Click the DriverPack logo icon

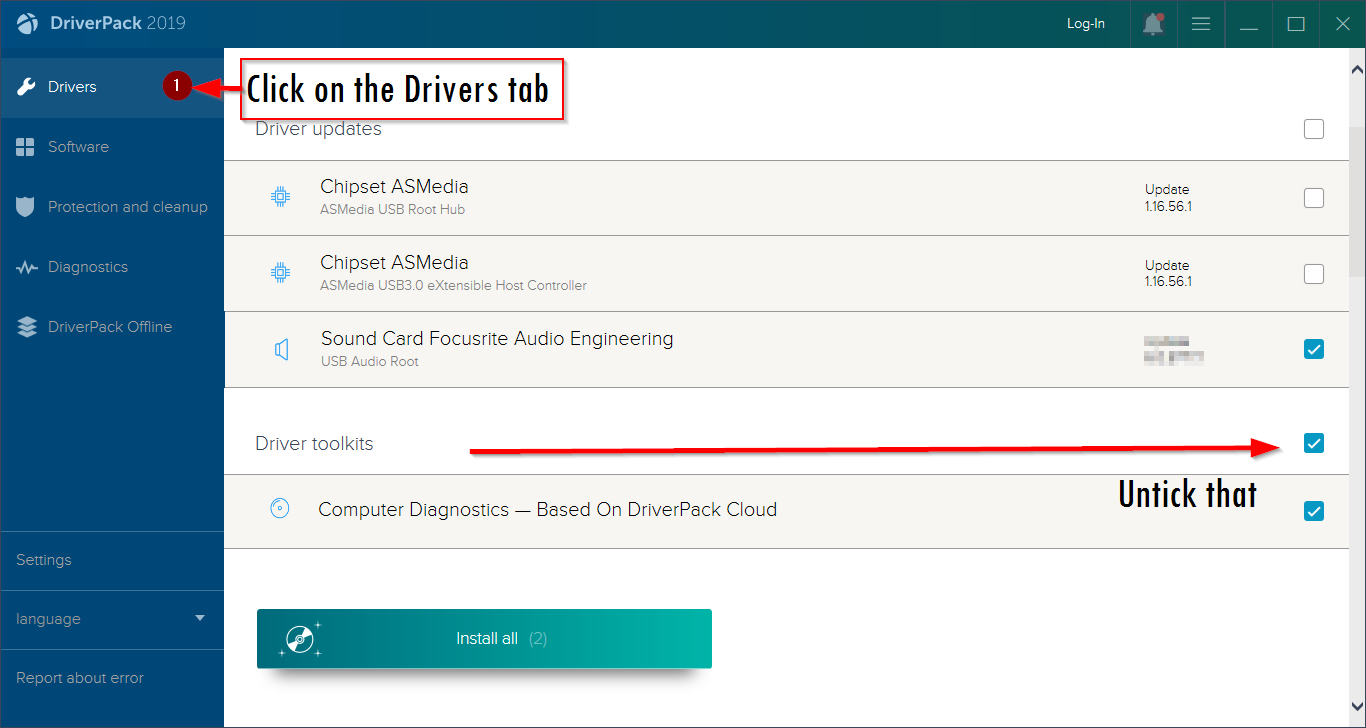[x=26, y=22]
